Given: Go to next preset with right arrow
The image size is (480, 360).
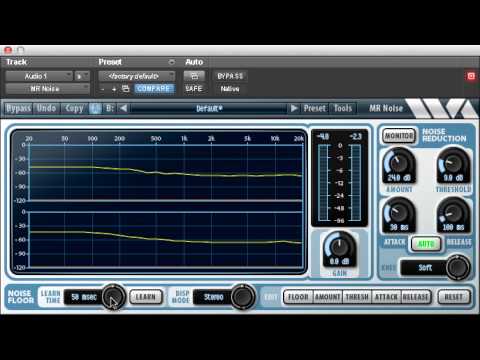Looking at the screenshot, I should 294,108.
